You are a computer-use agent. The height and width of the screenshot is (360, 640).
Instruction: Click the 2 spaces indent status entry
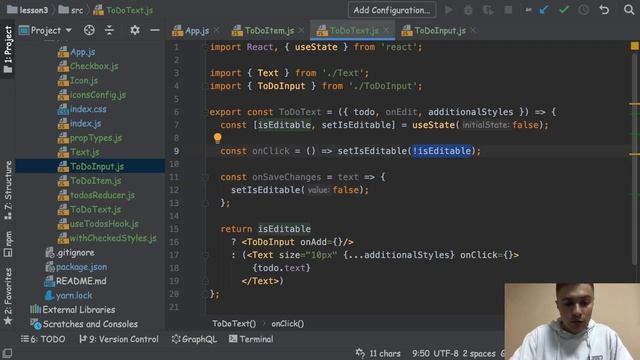pos(479,353)
